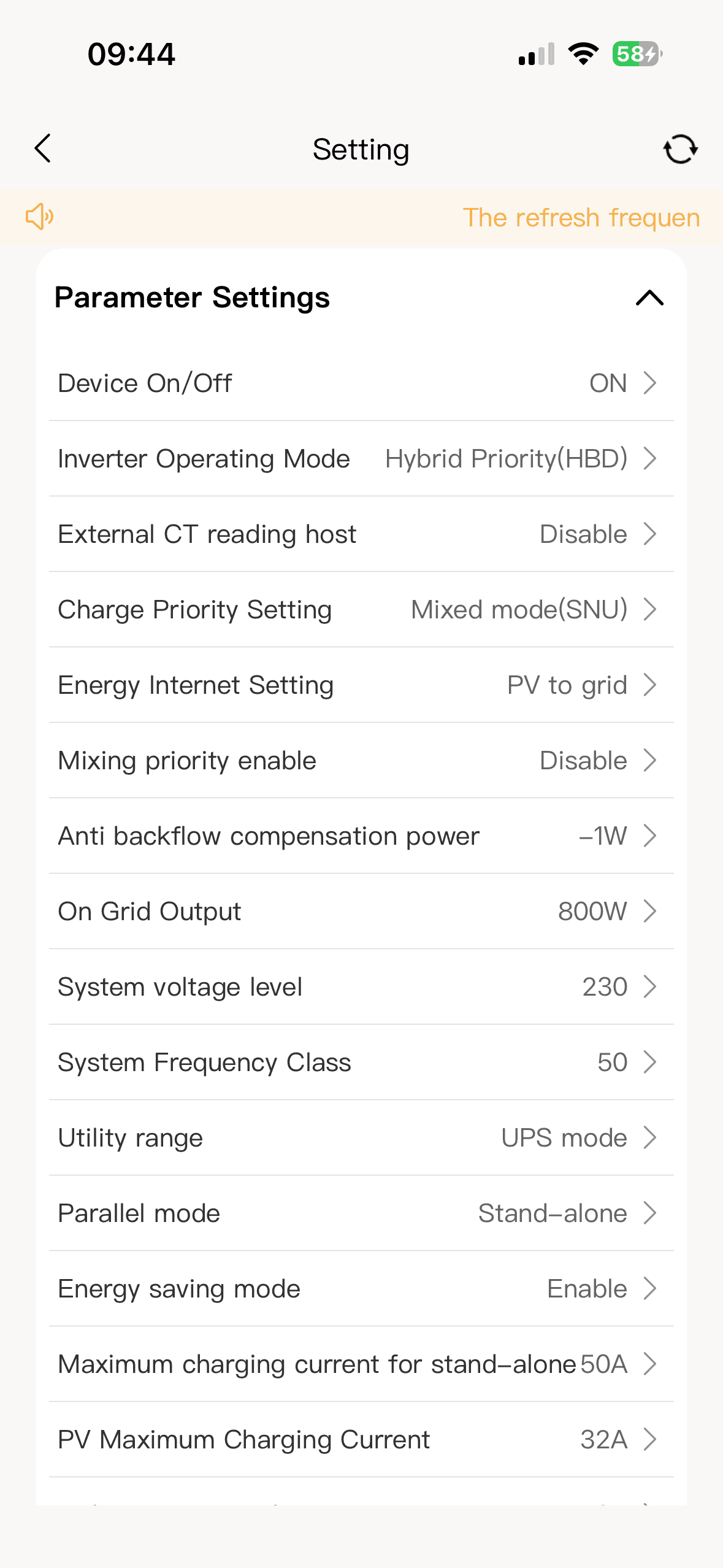The image size is (723, 1568).
Task: Toggle the Mixing priority enable setting
Action: click(x=361, y=760)
